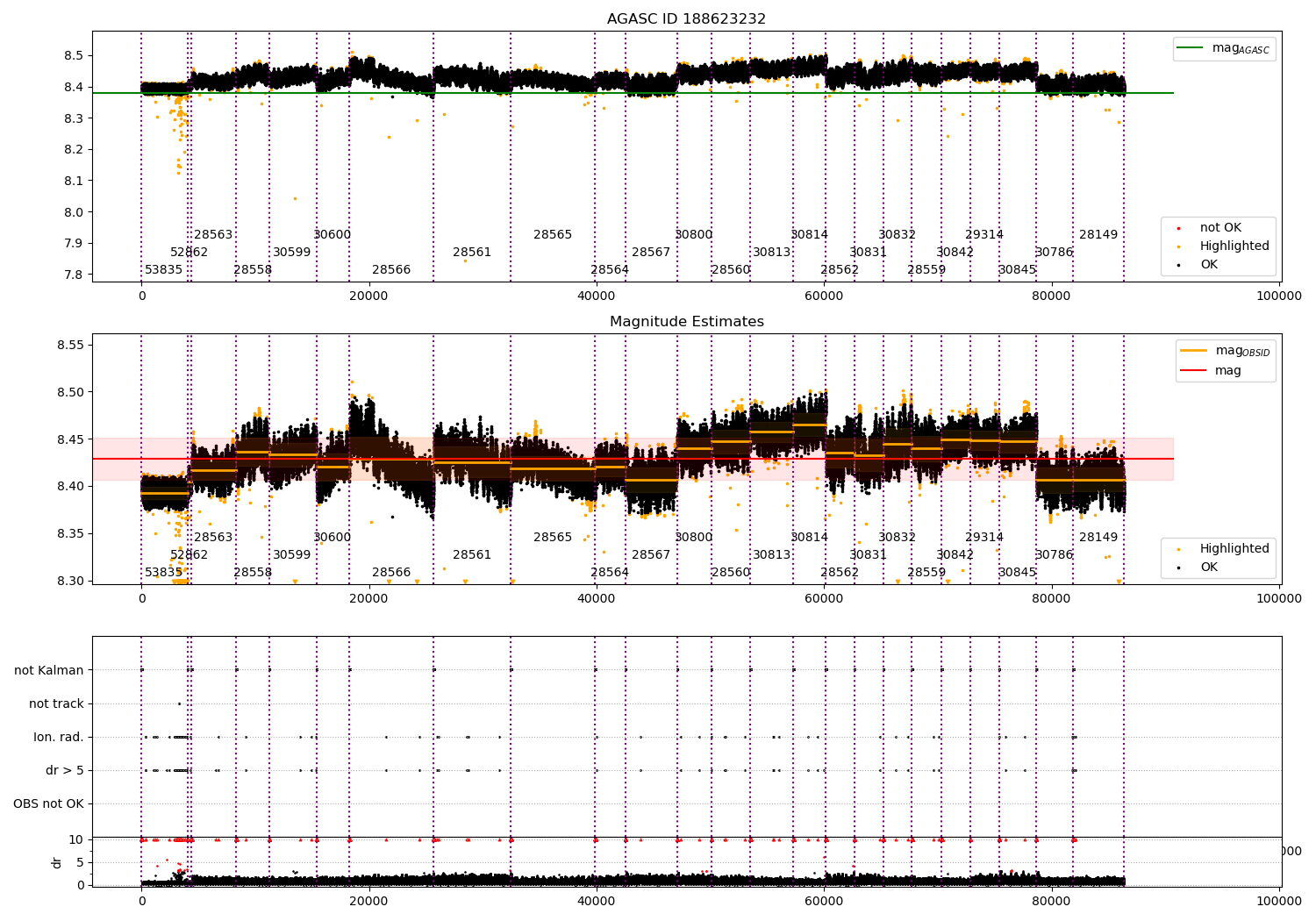Select obsid label 28561 in the top plot
Viewport: 1316px width, 921px height.
472,253
